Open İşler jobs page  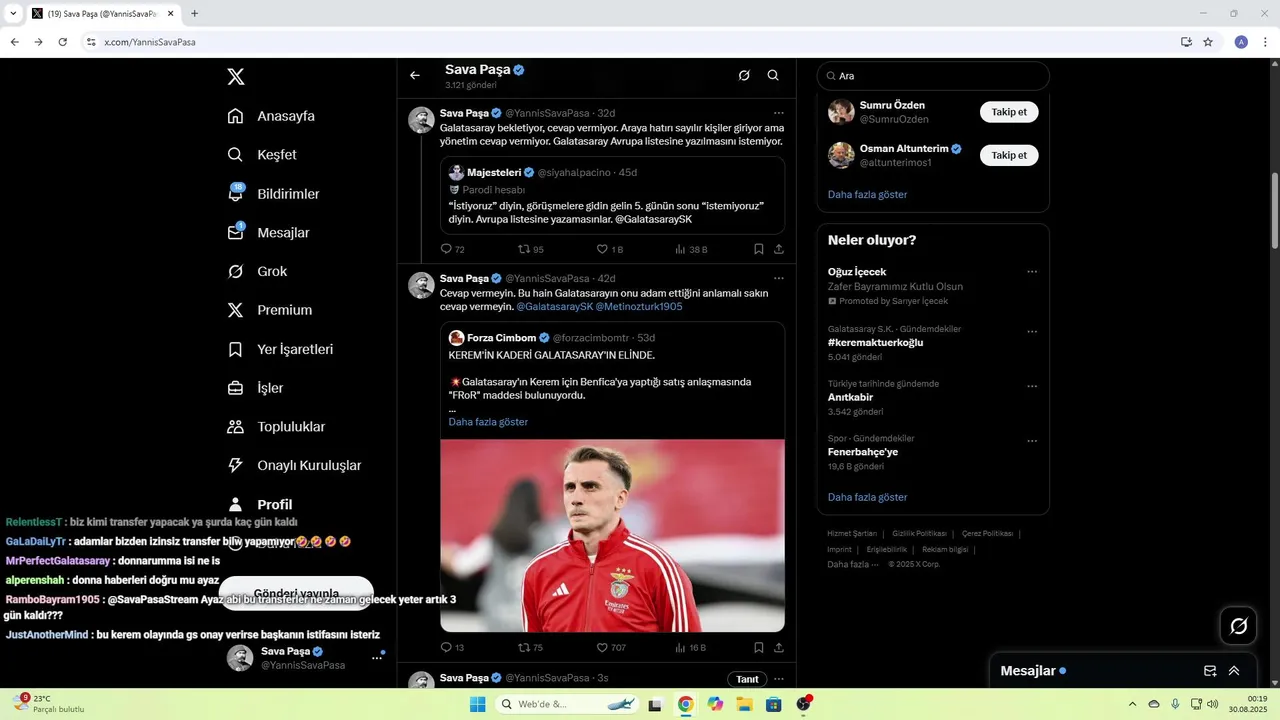click(x=255, y=388)
